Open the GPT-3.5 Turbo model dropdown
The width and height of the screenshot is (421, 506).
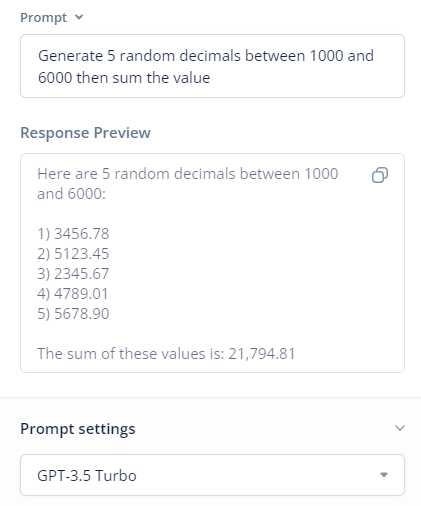click(212, 475)
